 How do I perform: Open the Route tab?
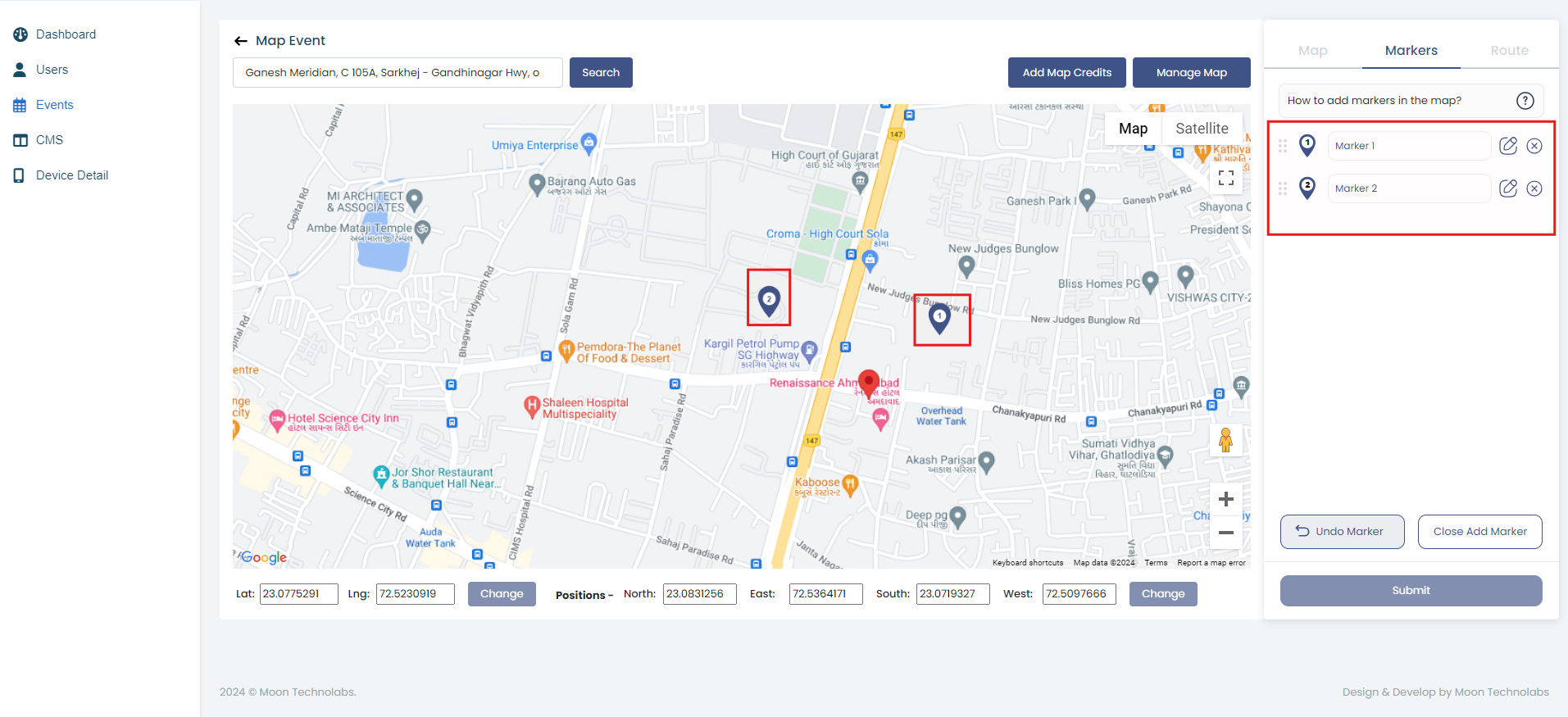(x=1509, y=51)
